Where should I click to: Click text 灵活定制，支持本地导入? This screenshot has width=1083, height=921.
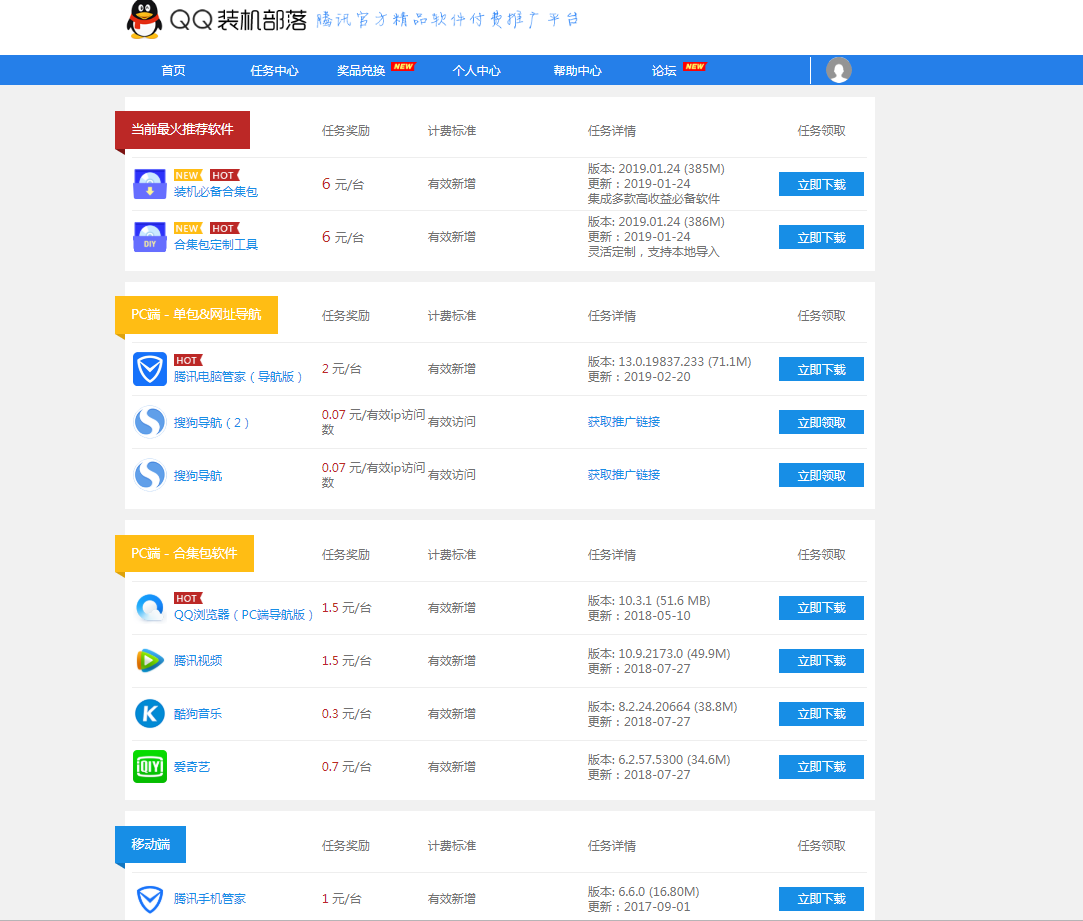coord(653,252)
